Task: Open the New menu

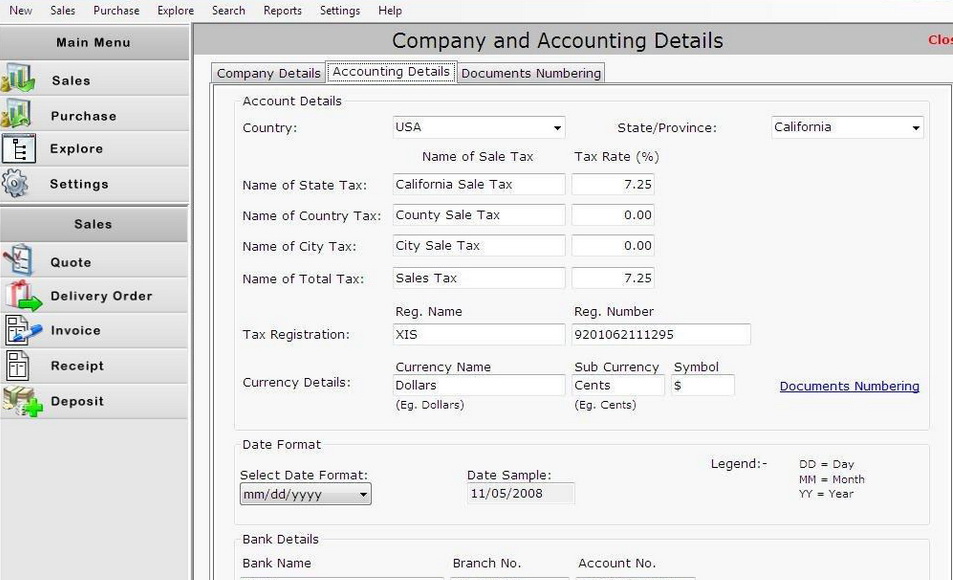Action: 21,10
